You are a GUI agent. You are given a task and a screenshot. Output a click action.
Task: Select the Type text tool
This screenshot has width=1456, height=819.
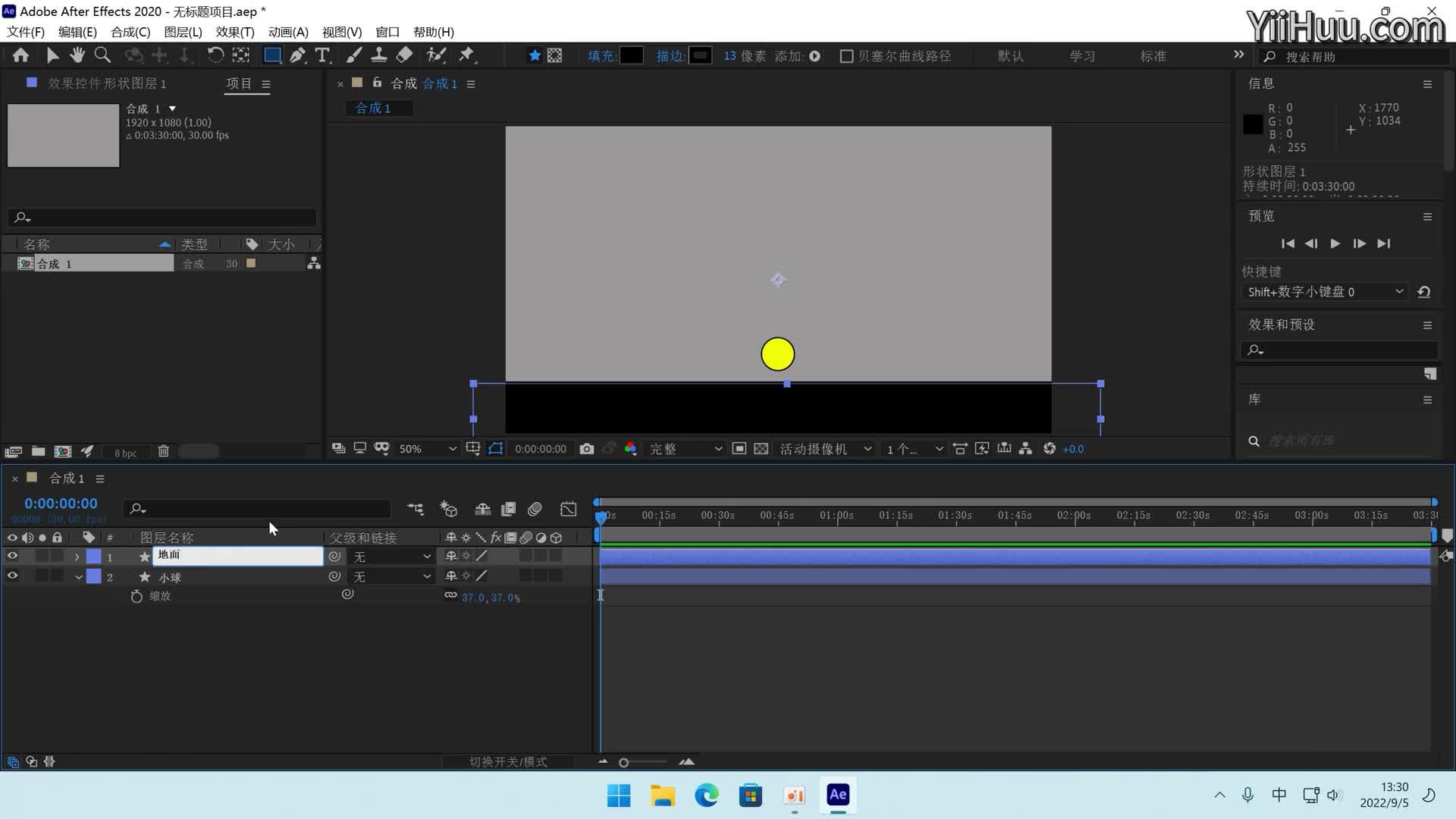322,55
